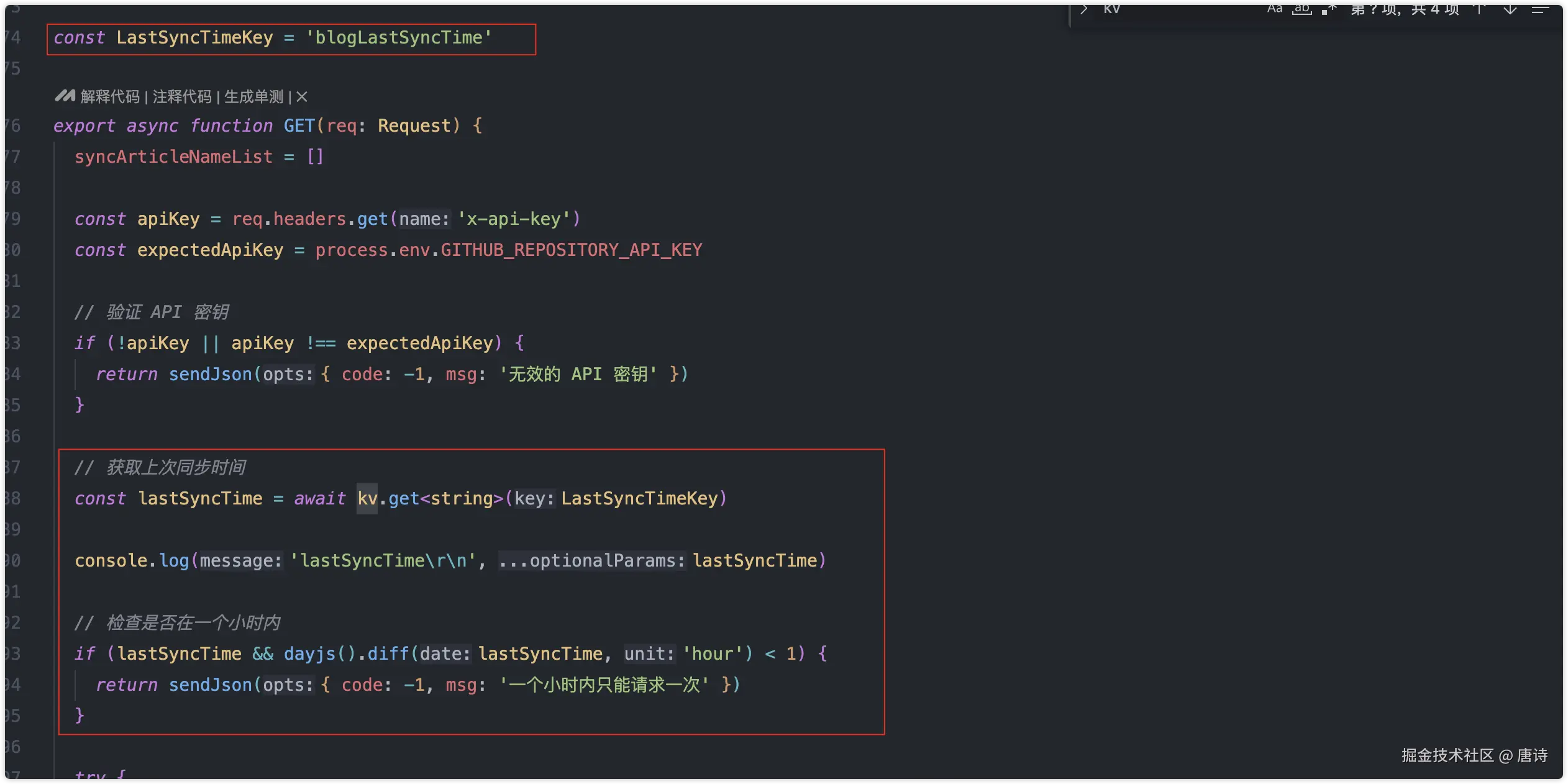Toggle regular expression search in find widget
The height and width of the screenshot is (784, 1568).
(1329, 9)
